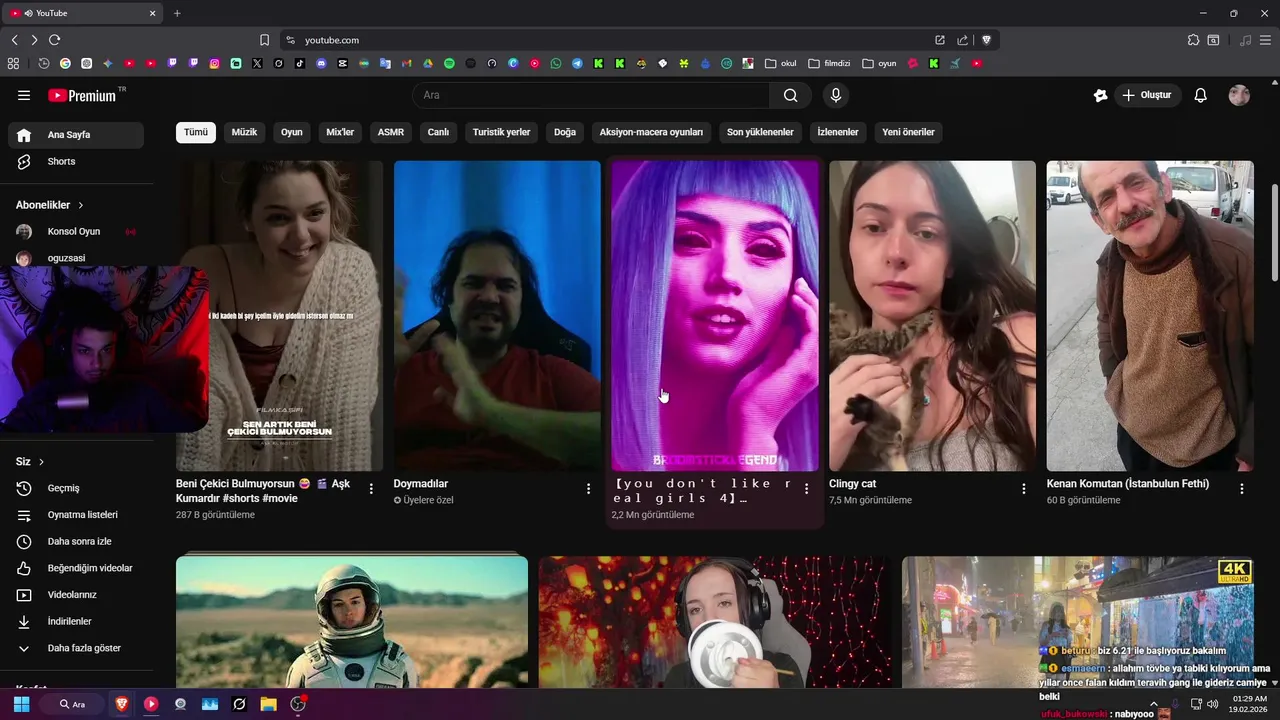Viewport: 1280px width, 720px height.
Task: Select the Son yüklenenler chip
Action: 760,132
